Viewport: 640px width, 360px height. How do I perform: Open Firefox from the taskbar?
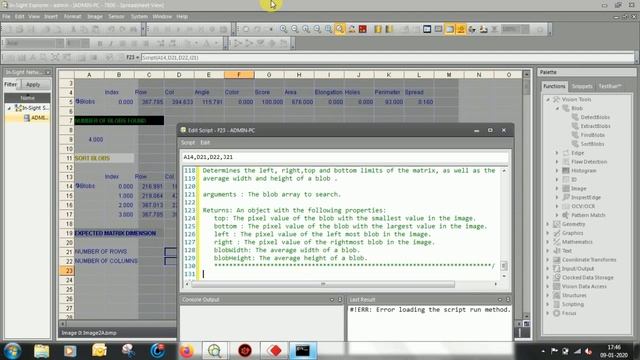tap(187, 351)
